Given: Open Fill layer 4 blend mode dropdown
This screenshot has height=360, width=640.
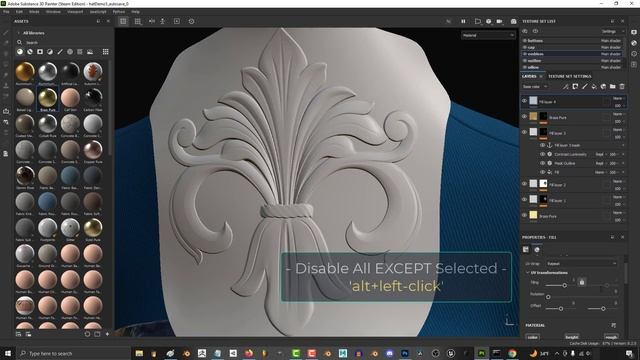Looking at the screenshot, I should click(618, 98).
